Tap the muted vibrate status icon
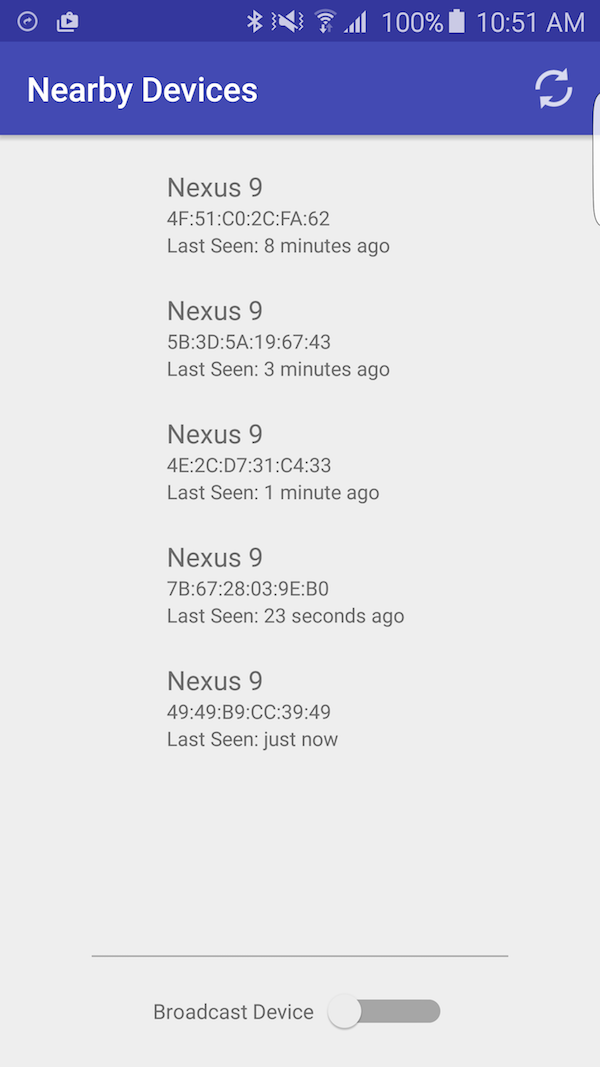This screenshot has height=1067, width=600. (288, 21)
